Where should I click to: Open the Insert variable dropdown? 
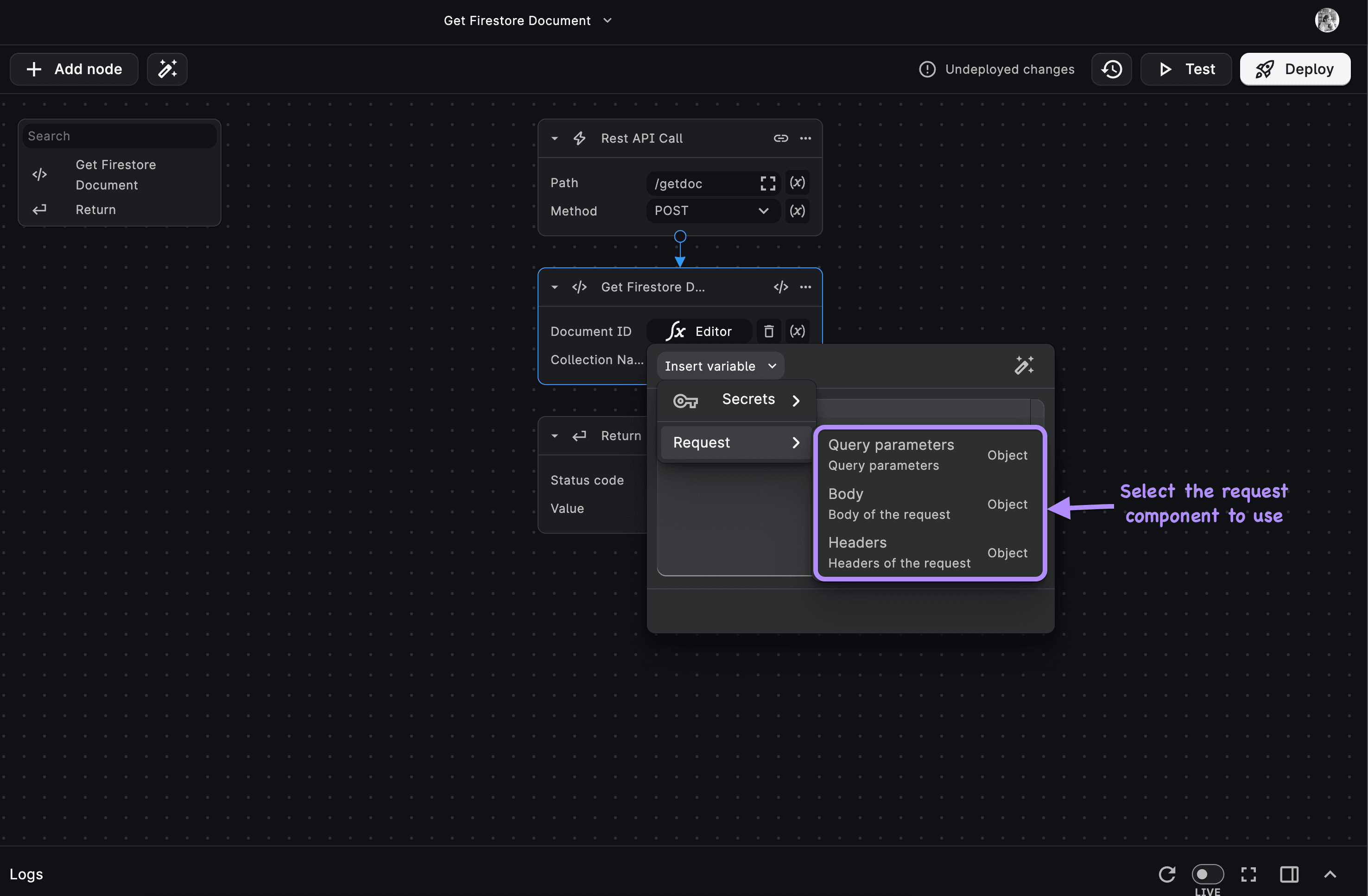click(720, 366)
